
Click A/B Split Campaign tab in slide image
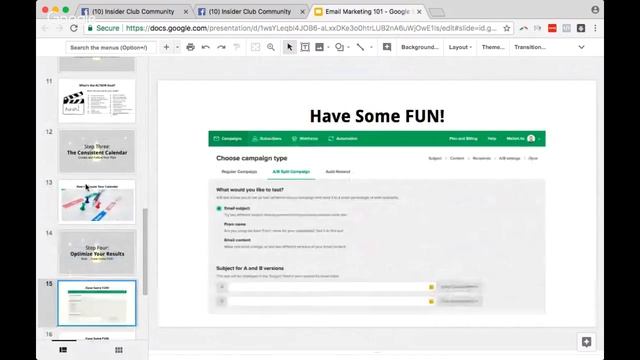coord(291,172)
